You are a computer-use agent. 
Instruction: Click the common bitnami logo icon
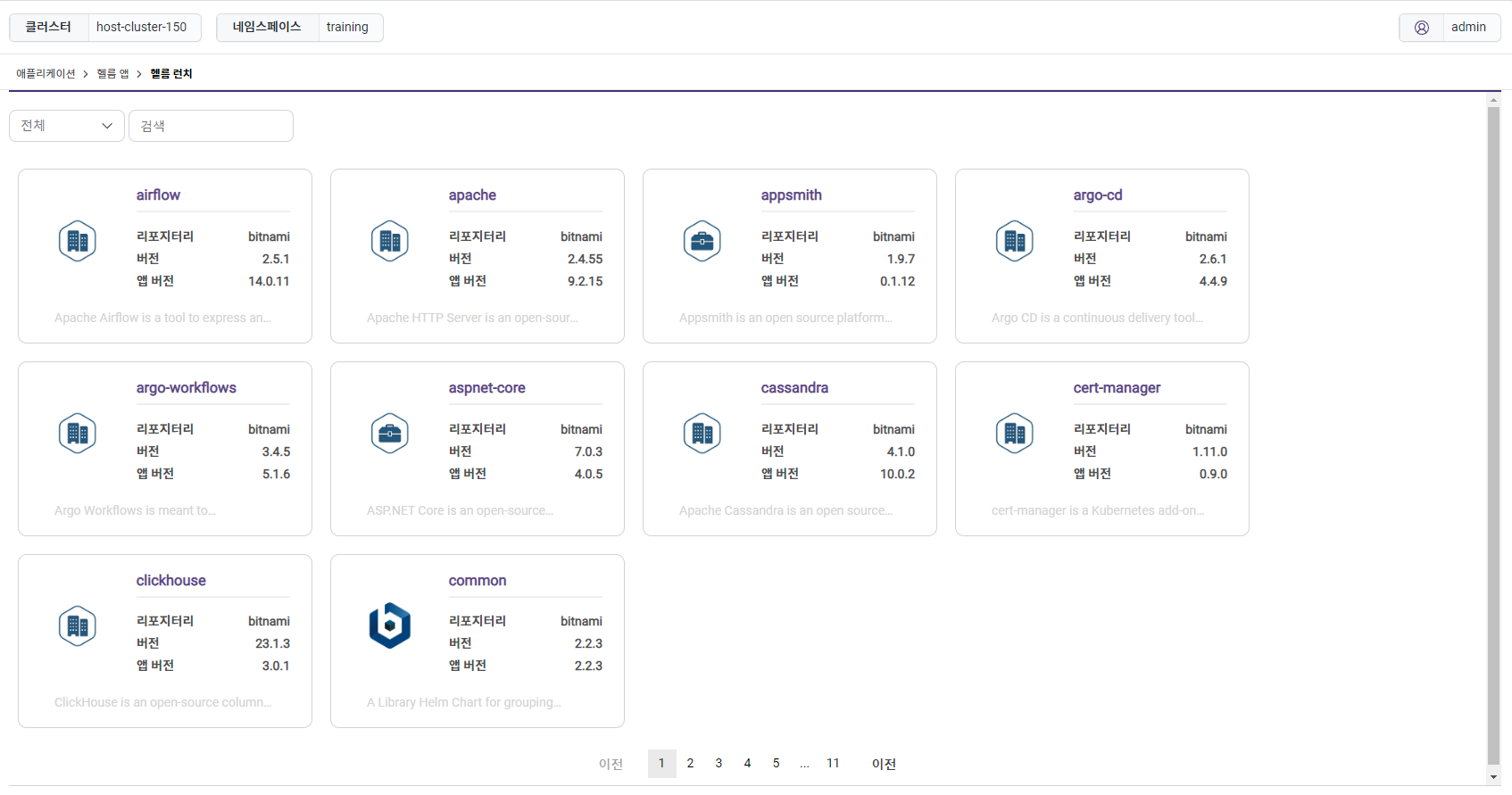390,625
